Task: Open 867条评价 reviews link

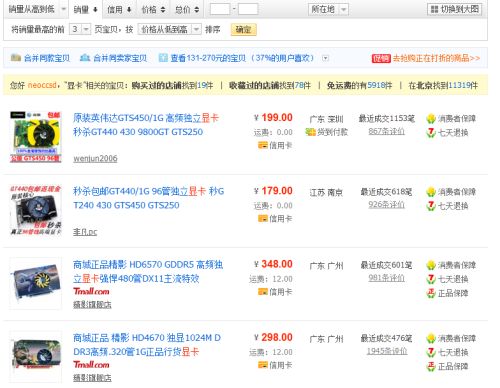Action: [386, 132]
